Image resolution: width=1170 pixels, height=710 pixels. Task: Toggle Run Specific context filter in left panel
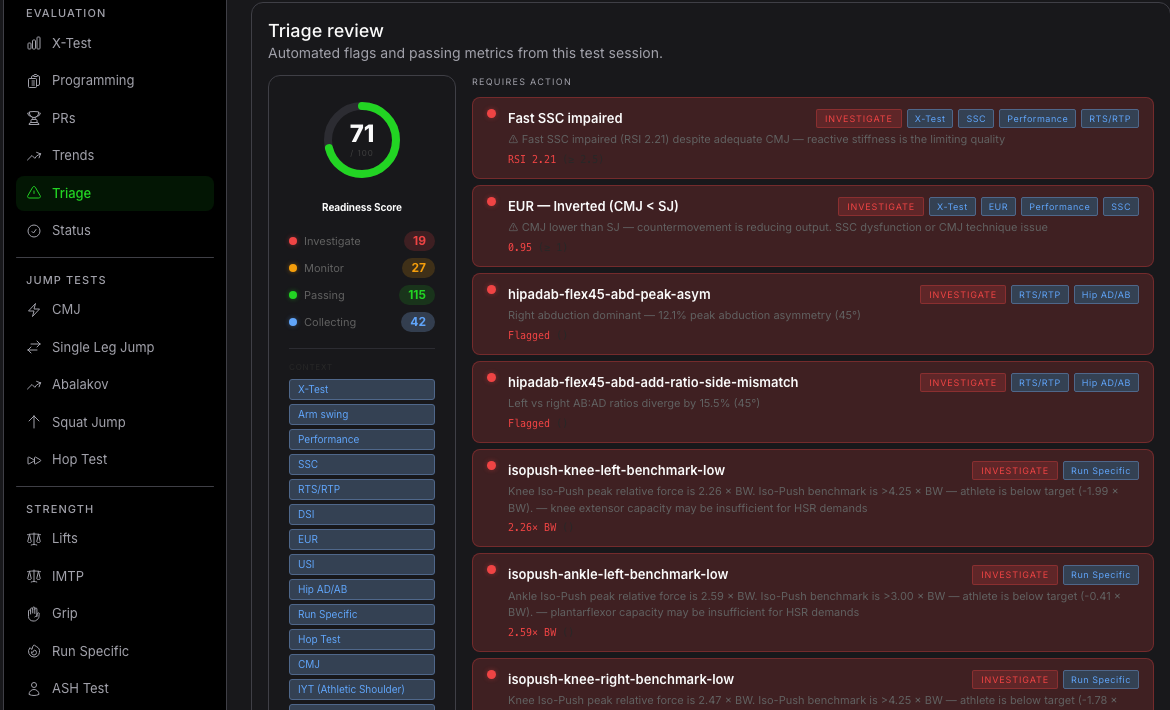tap(362, 615)
